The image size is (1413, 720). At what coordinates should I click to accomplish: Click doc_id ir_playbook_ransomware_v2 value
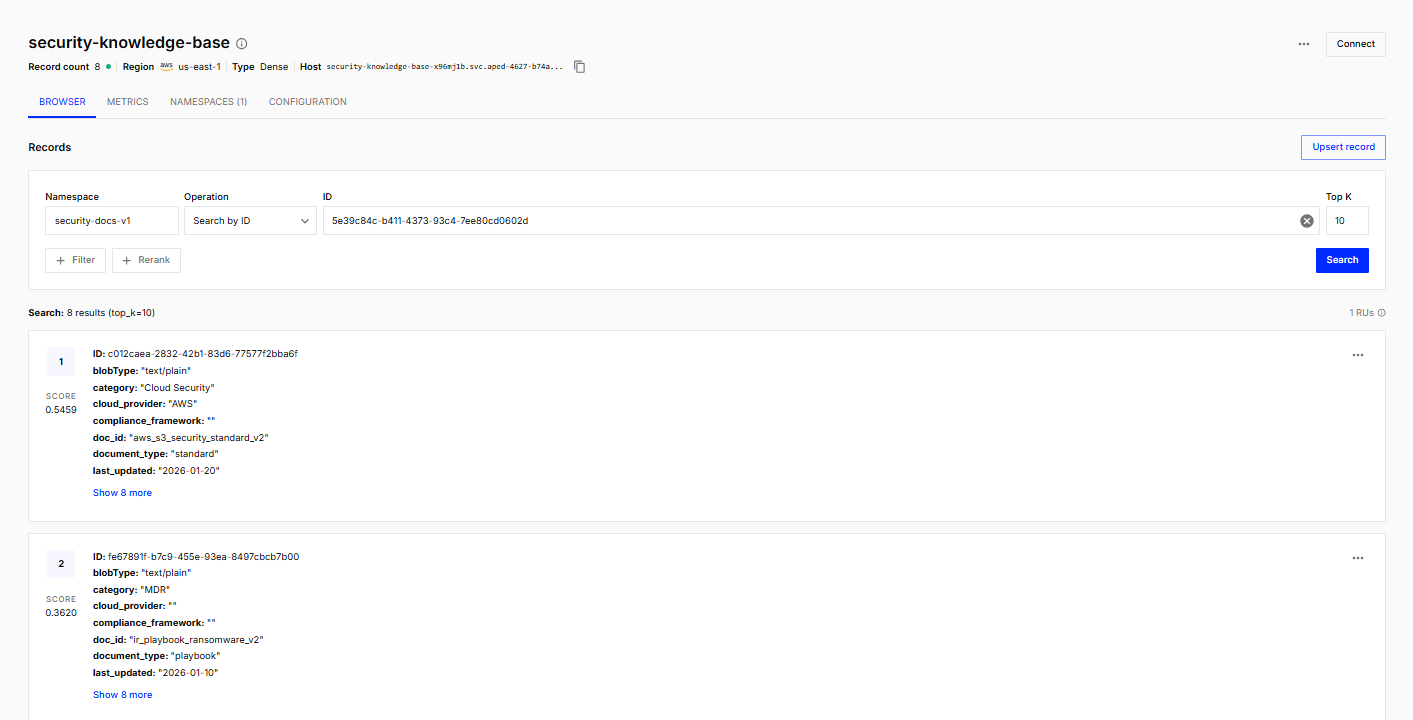tap(196, 640)
